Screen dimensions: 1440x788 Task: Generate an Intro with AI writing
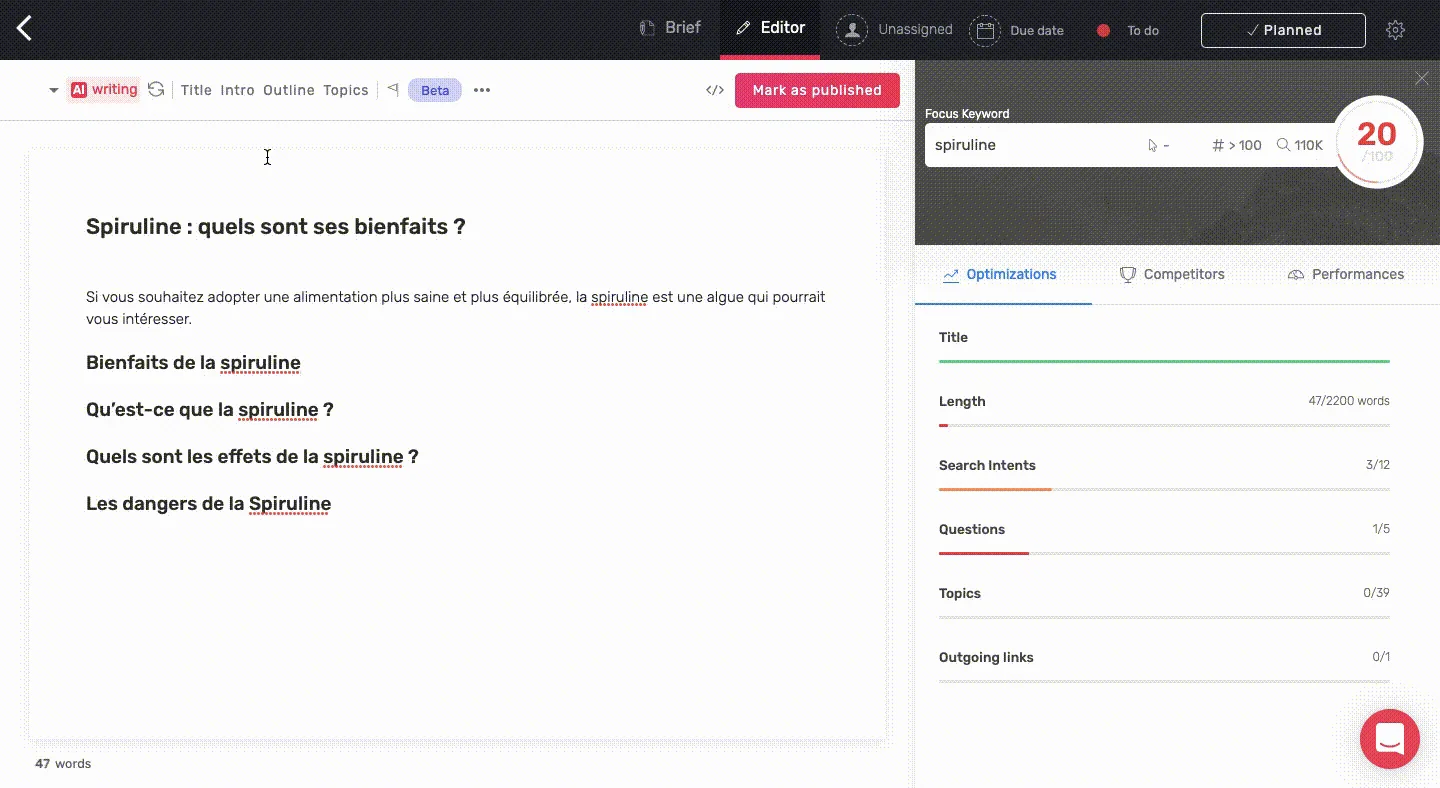(x=237, y=90)
